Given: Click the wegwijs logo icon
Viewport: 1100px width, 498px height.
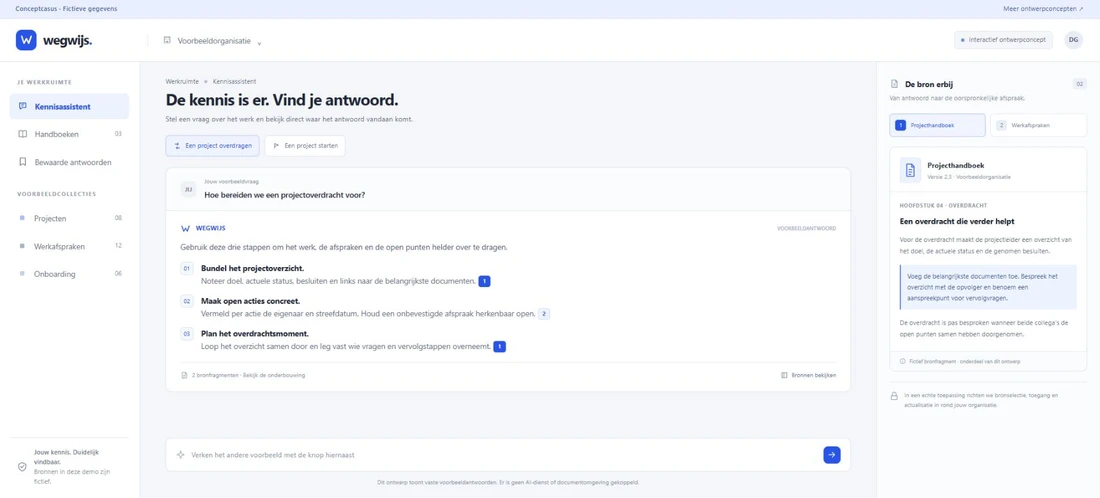Looking at the screenshot, I should [x=26, y=40].
